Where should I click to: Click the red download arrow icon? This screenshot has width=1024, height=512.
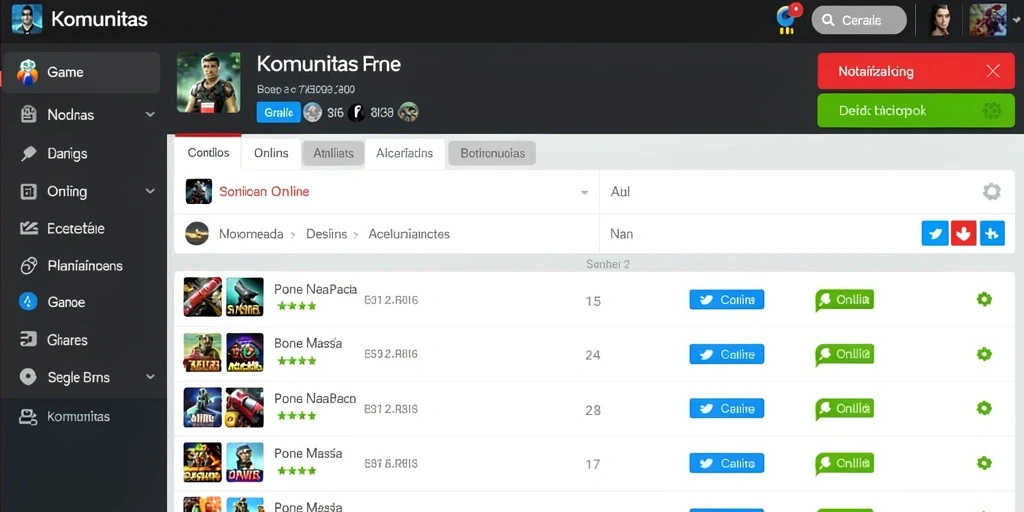[963, 233]
